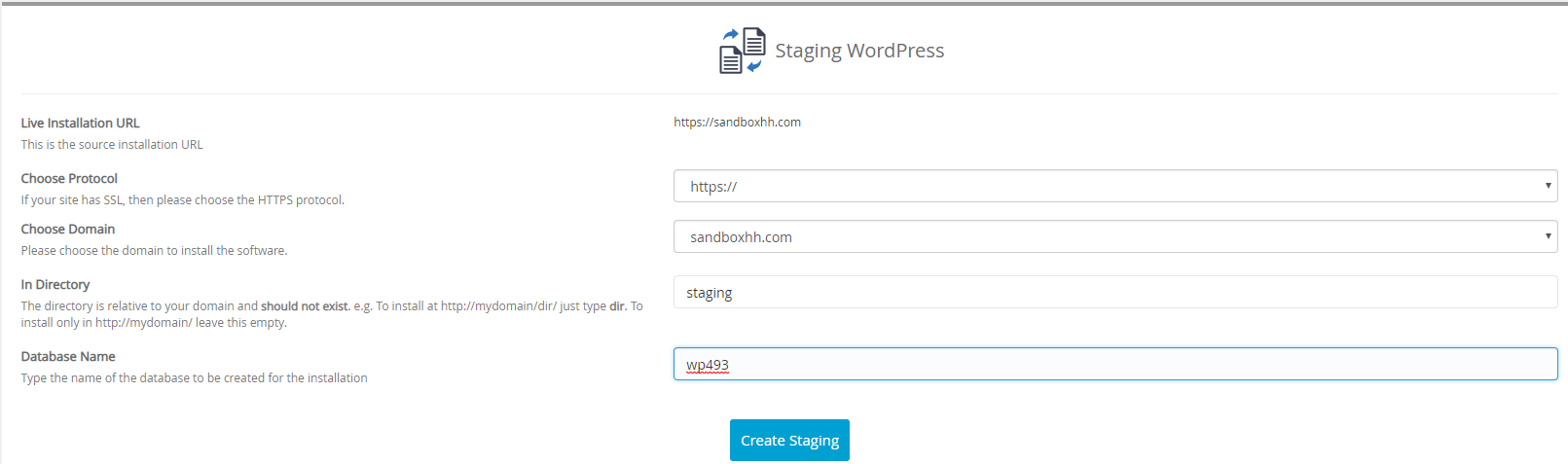Viewport: 1568px width, 464px height.
Task: Click the "Choose Protocol" label
Action: [69, 178]
